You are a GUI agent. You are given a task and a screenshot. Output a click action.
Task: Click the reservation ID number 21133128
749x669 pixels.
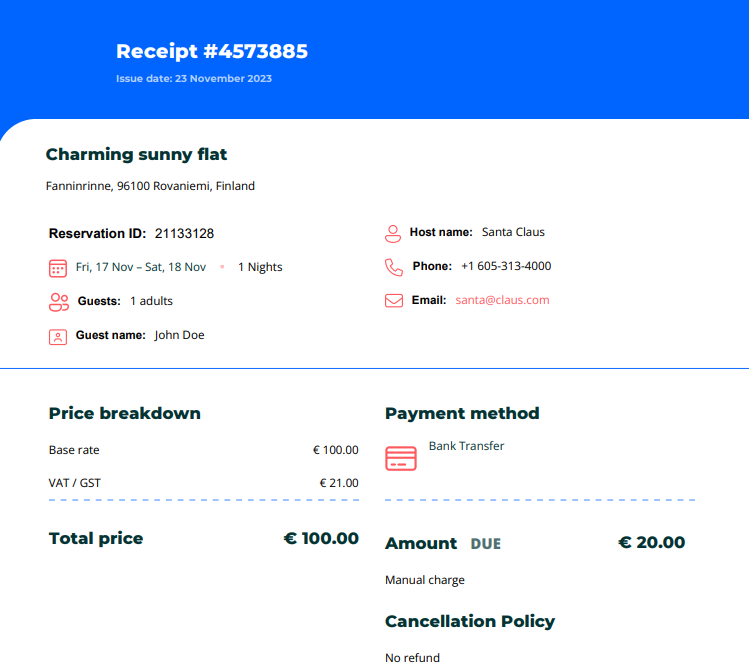tap(184, 234)
